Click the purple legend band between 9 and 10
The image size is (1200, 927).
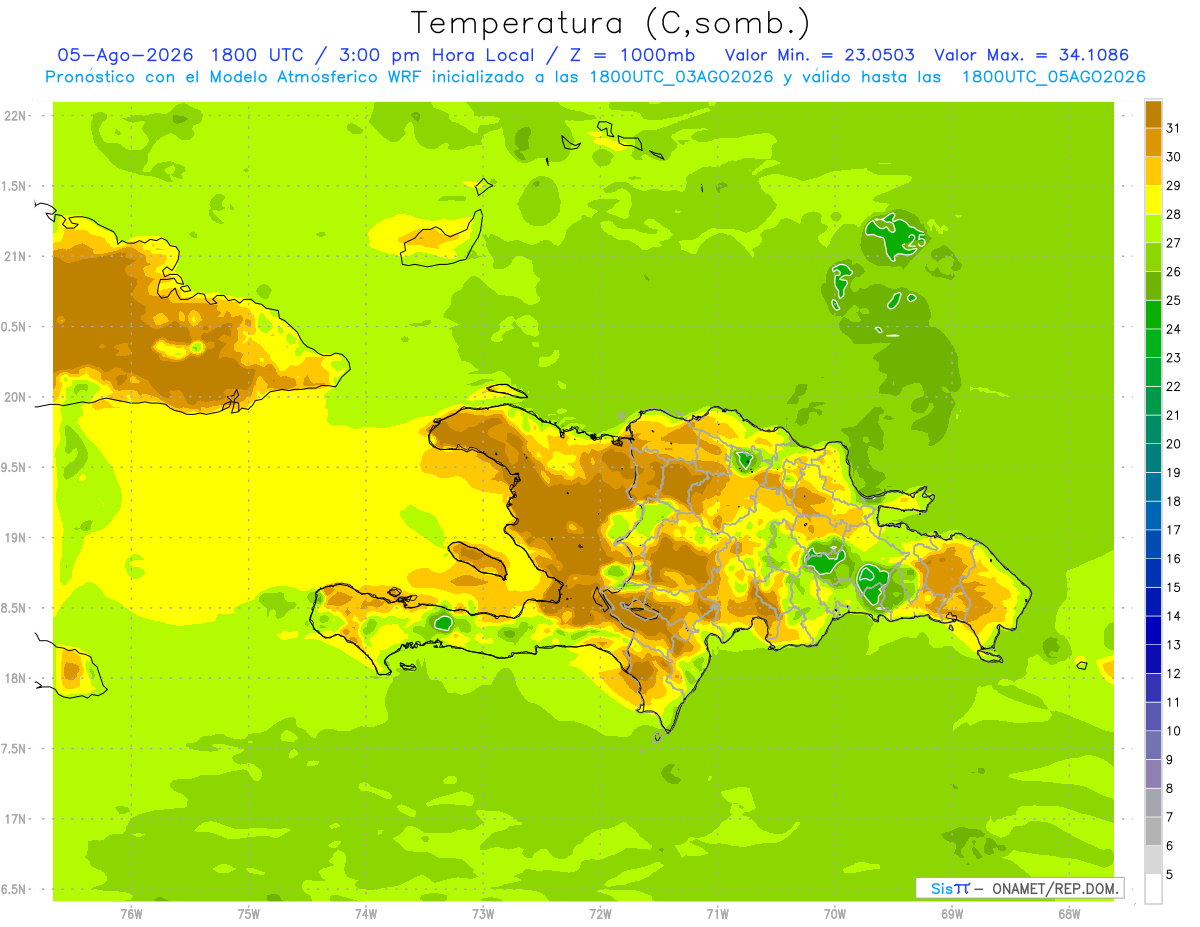tap(1153, 745)
